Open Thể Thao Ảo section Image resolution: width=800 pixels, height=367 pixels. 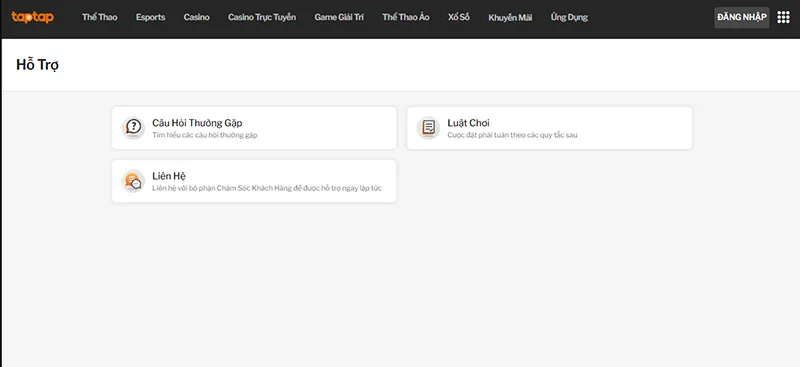click(406, 17)
